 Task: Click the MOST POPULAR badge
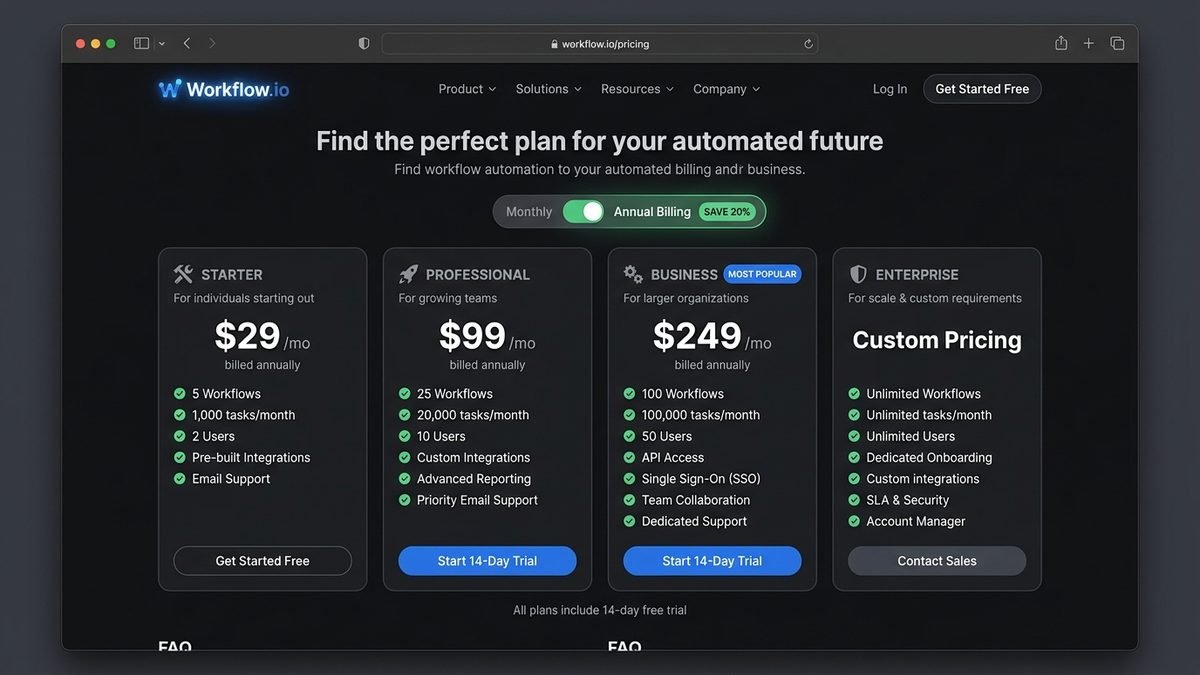click(x=762, y=274)
